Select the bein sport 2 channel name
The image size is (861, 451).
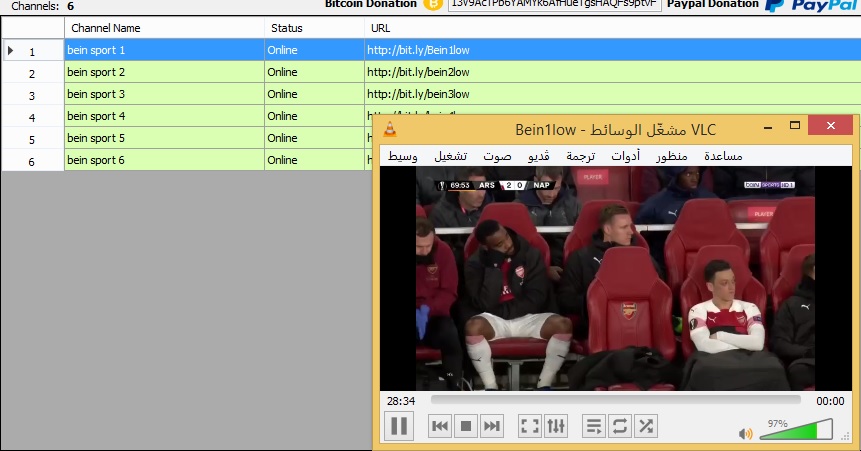96,72
